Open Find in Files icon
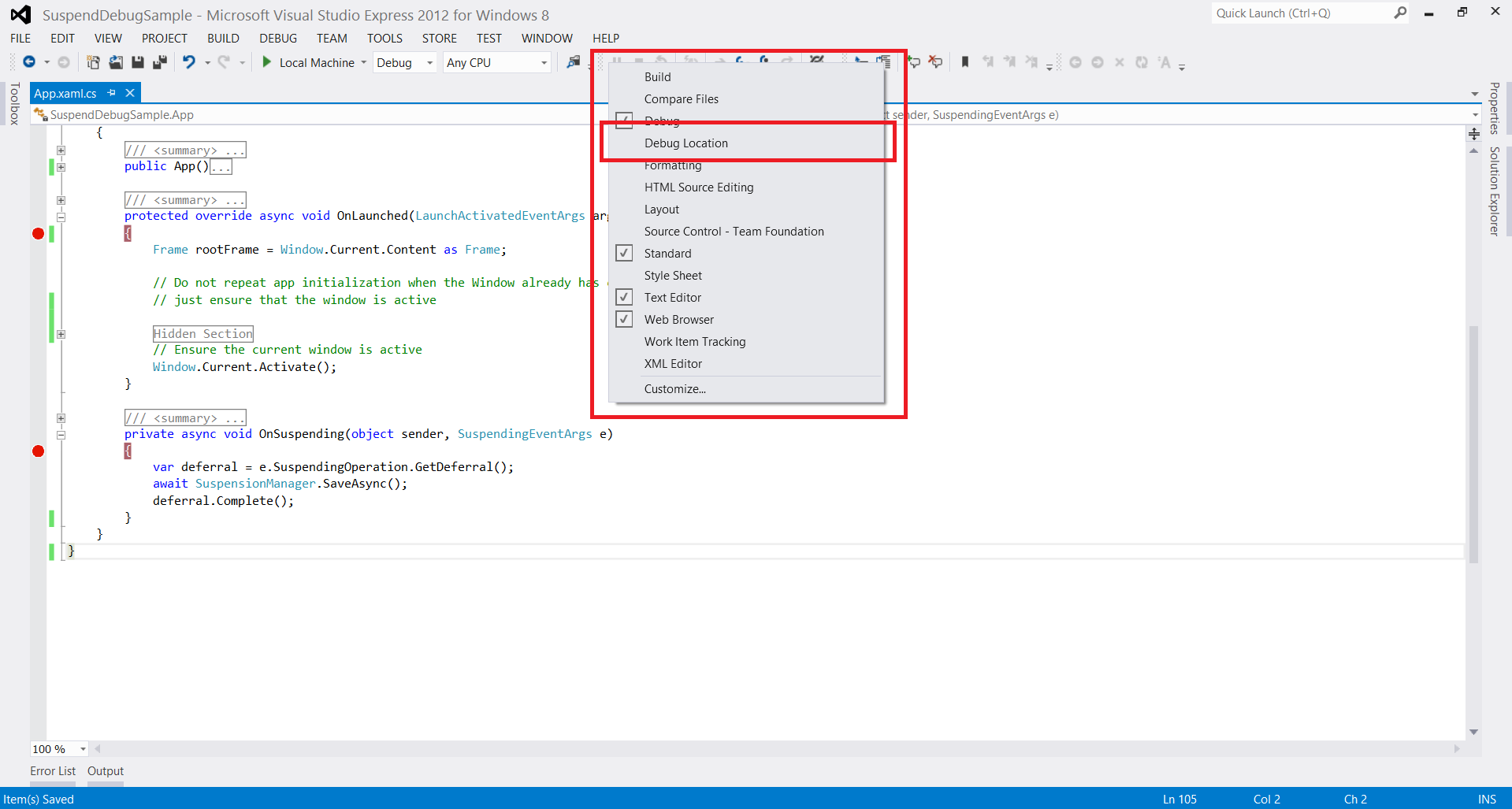 coord(574,62)
